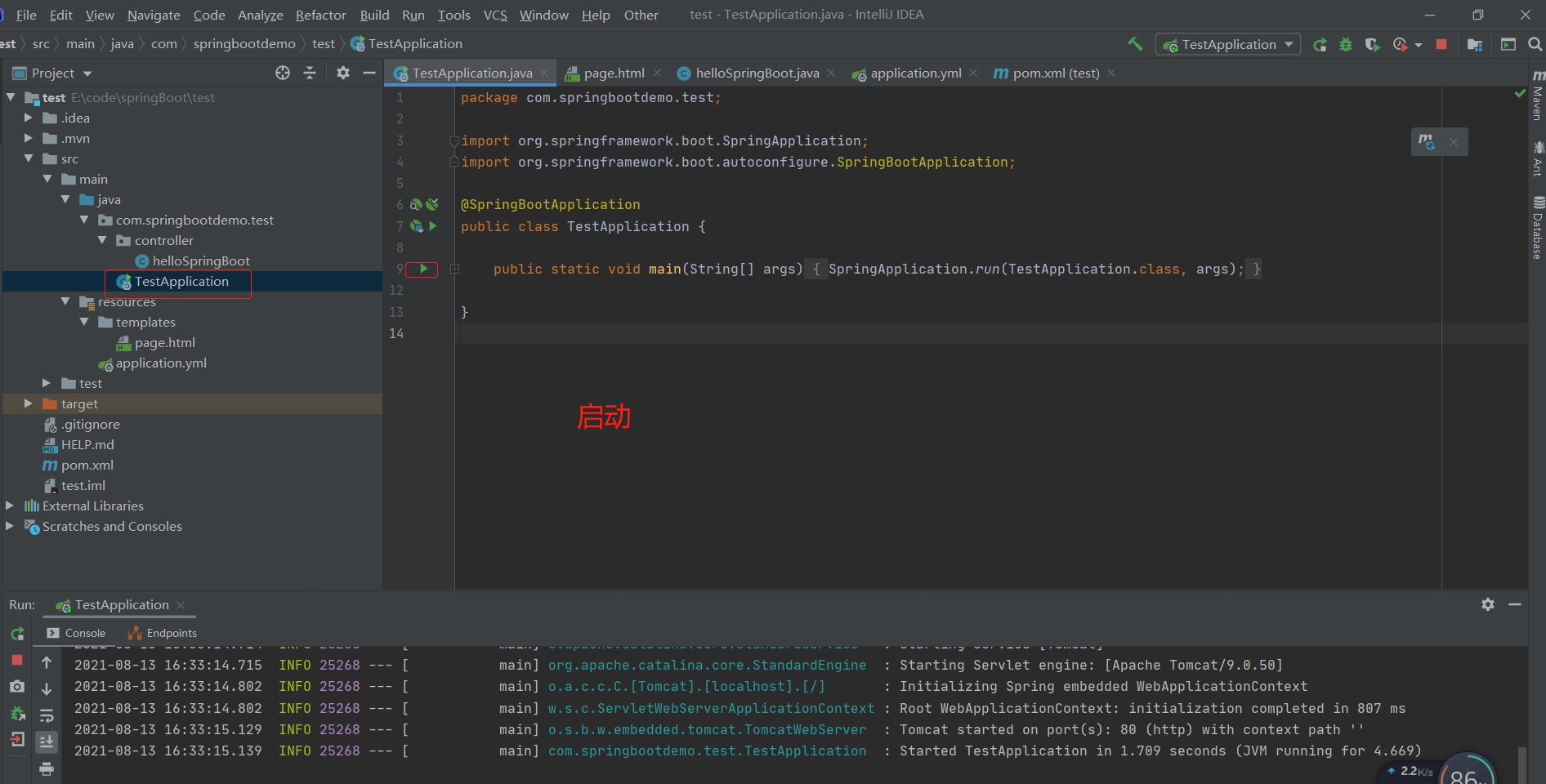Click the Dump Threads camera icon
The image size is (1546, 784).
(17, 687)
